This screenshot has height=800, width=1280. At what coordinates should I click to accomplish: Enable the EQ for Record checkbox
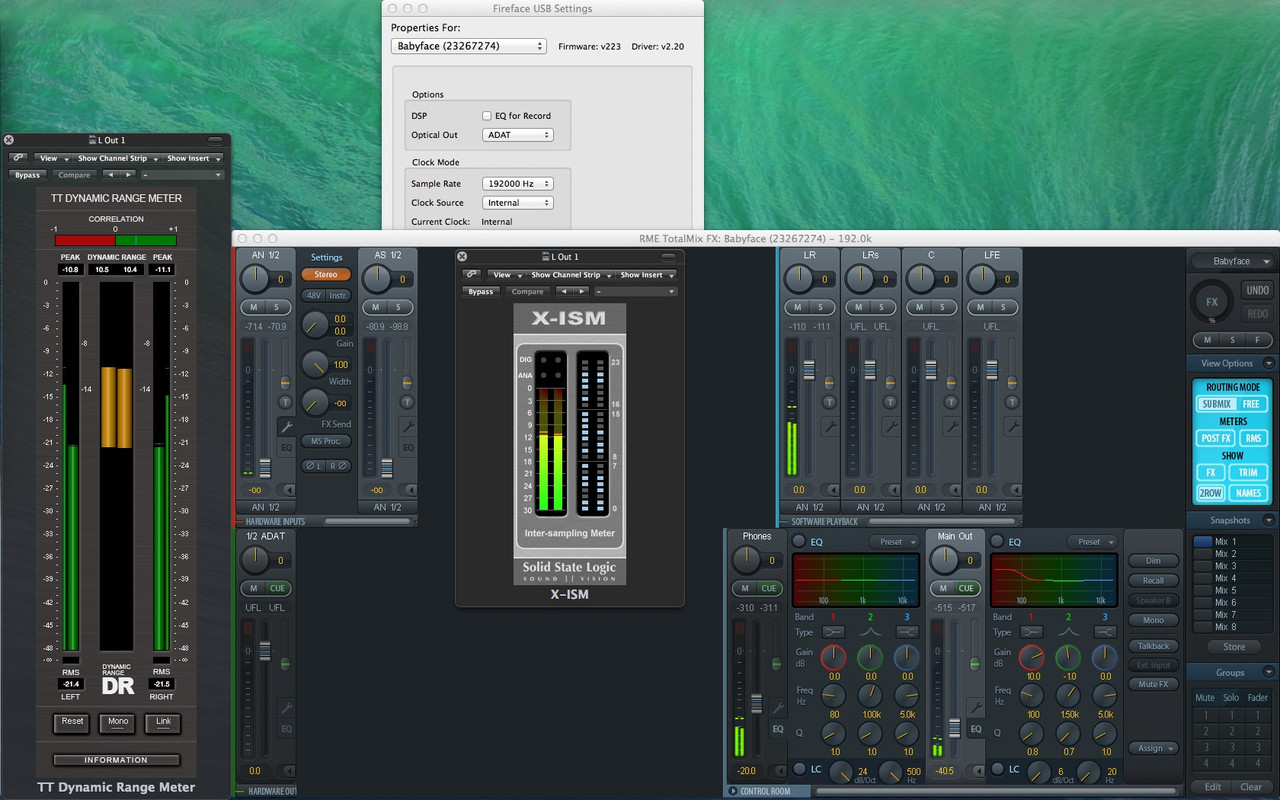click(487, 116)
